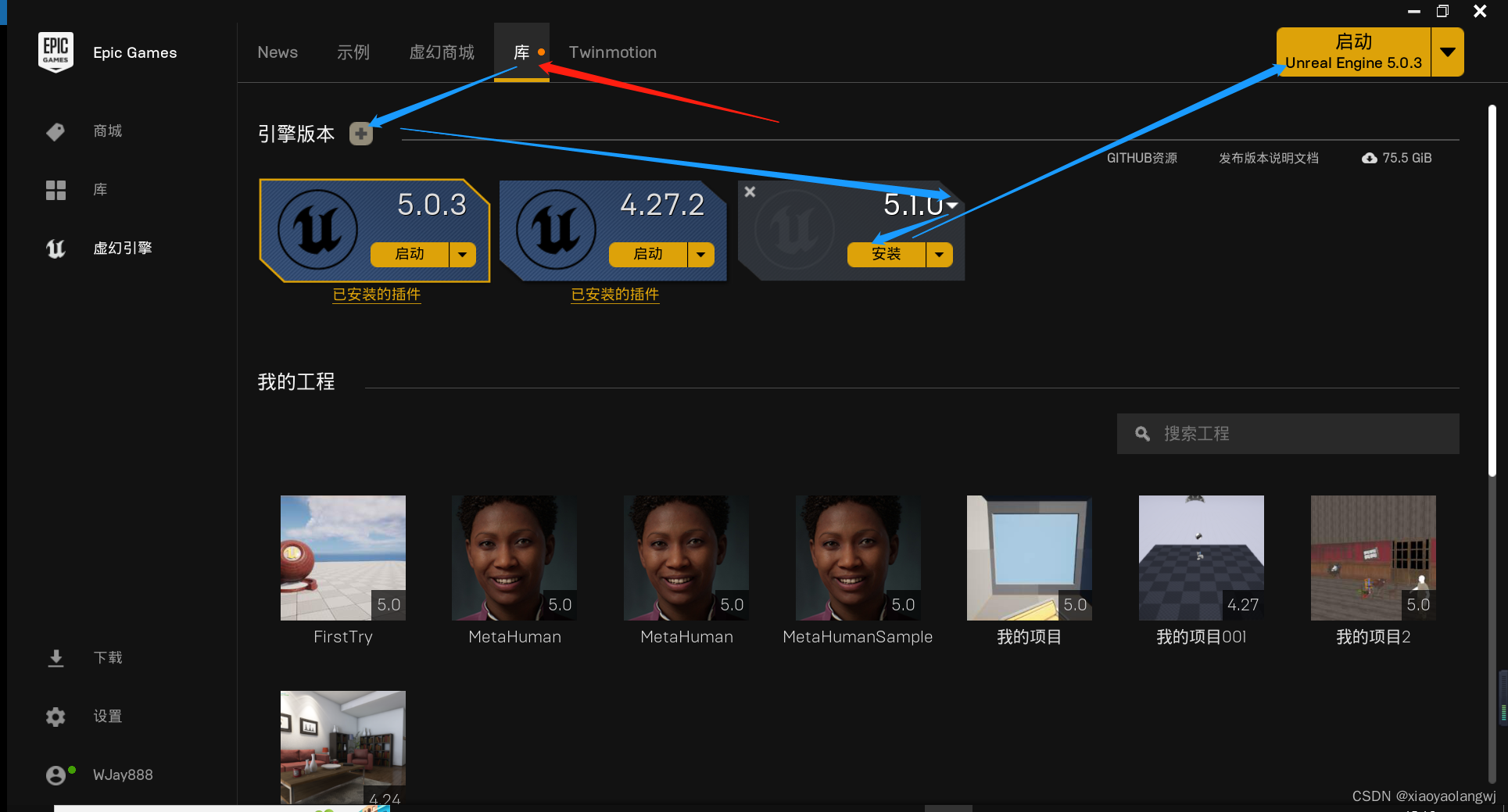
Task: Open the 下载 downloads icon
Action: click(56, 658)
